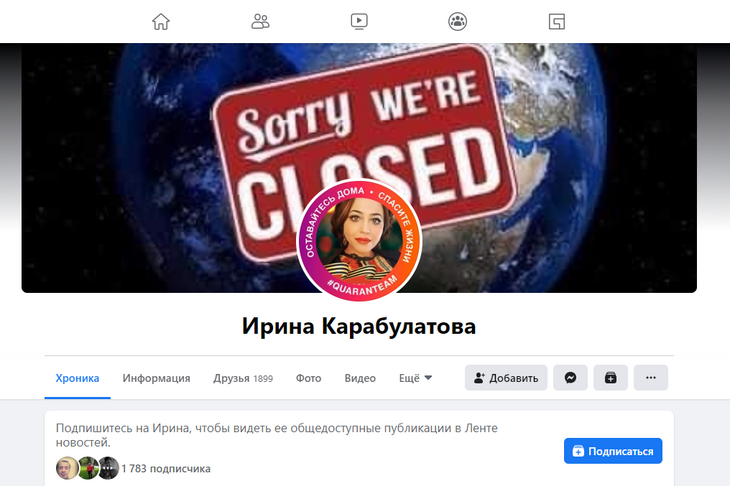Open the circular profile picture
This screenshot has height=486, width=730.
(359, 240)
